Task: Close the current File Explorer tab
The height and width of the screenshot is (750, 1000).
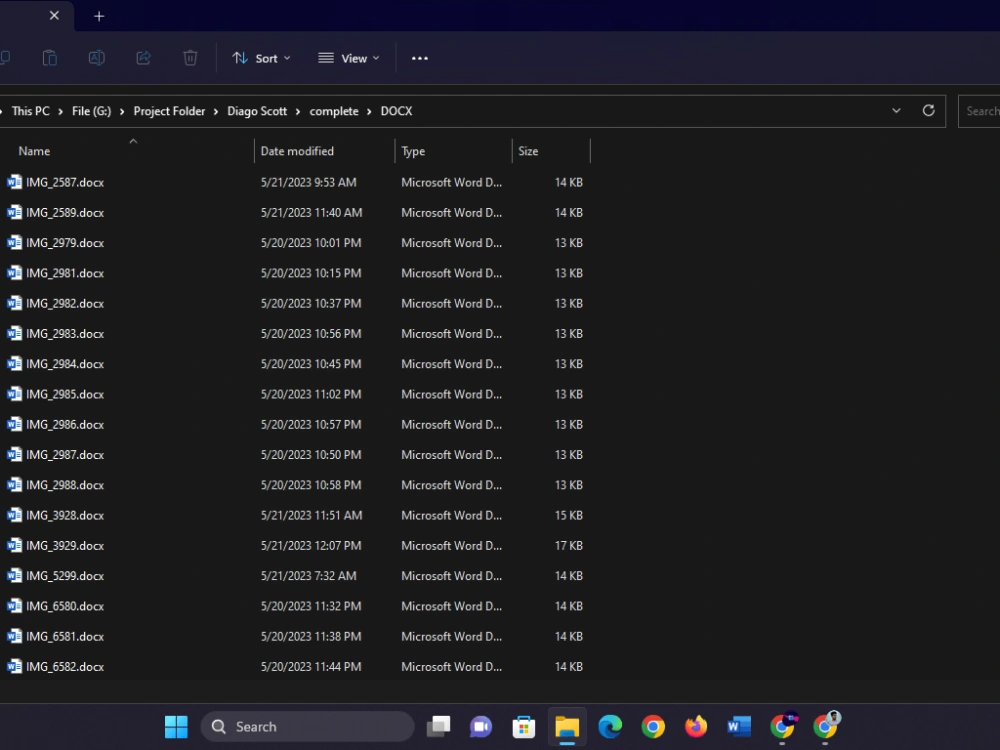Action: pos(54,15)
